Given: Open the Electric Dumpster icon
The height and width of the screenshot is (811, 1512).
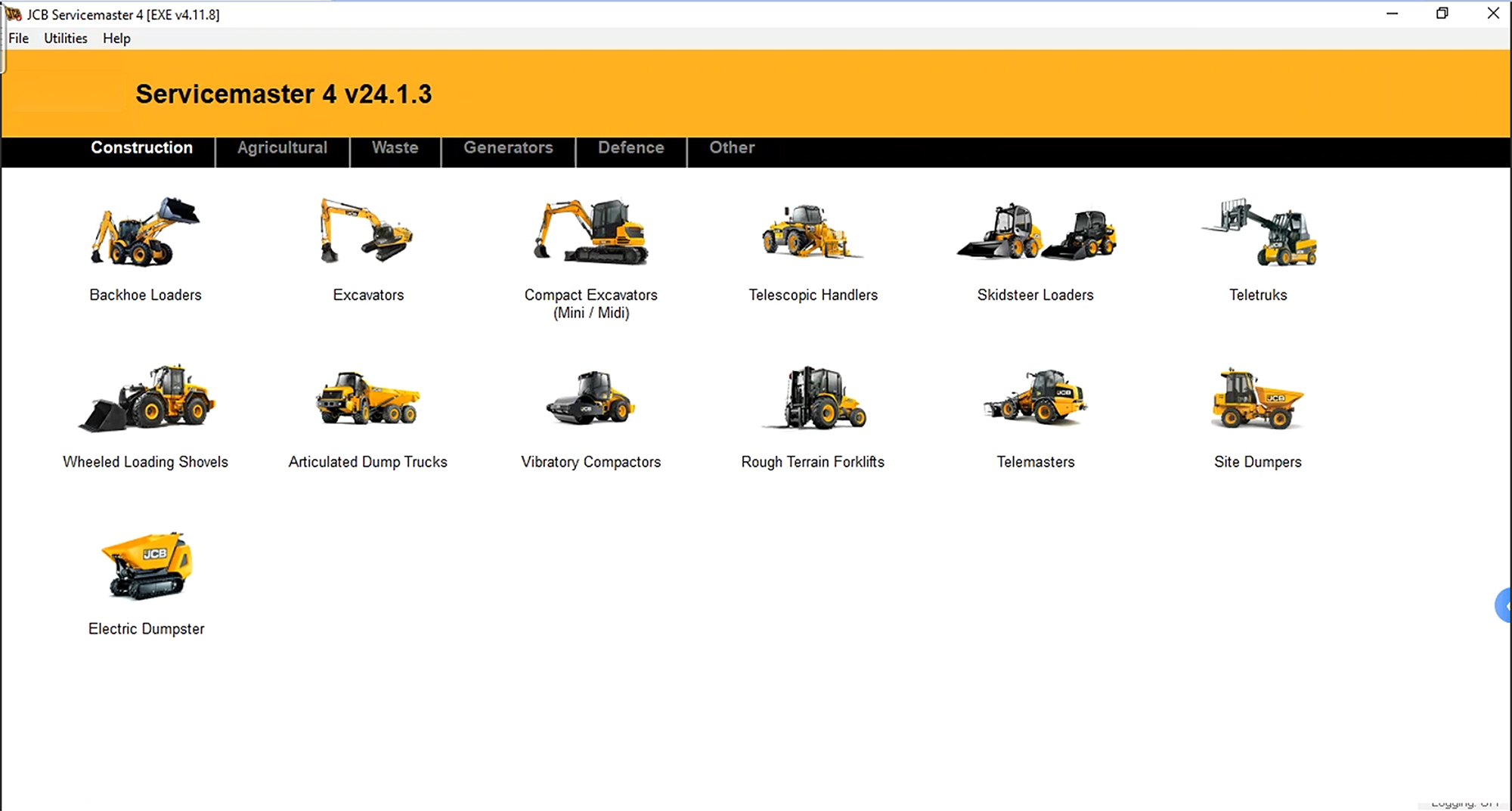Looking at the screenshot, I should pyautogui.click(x=147, y=566).
